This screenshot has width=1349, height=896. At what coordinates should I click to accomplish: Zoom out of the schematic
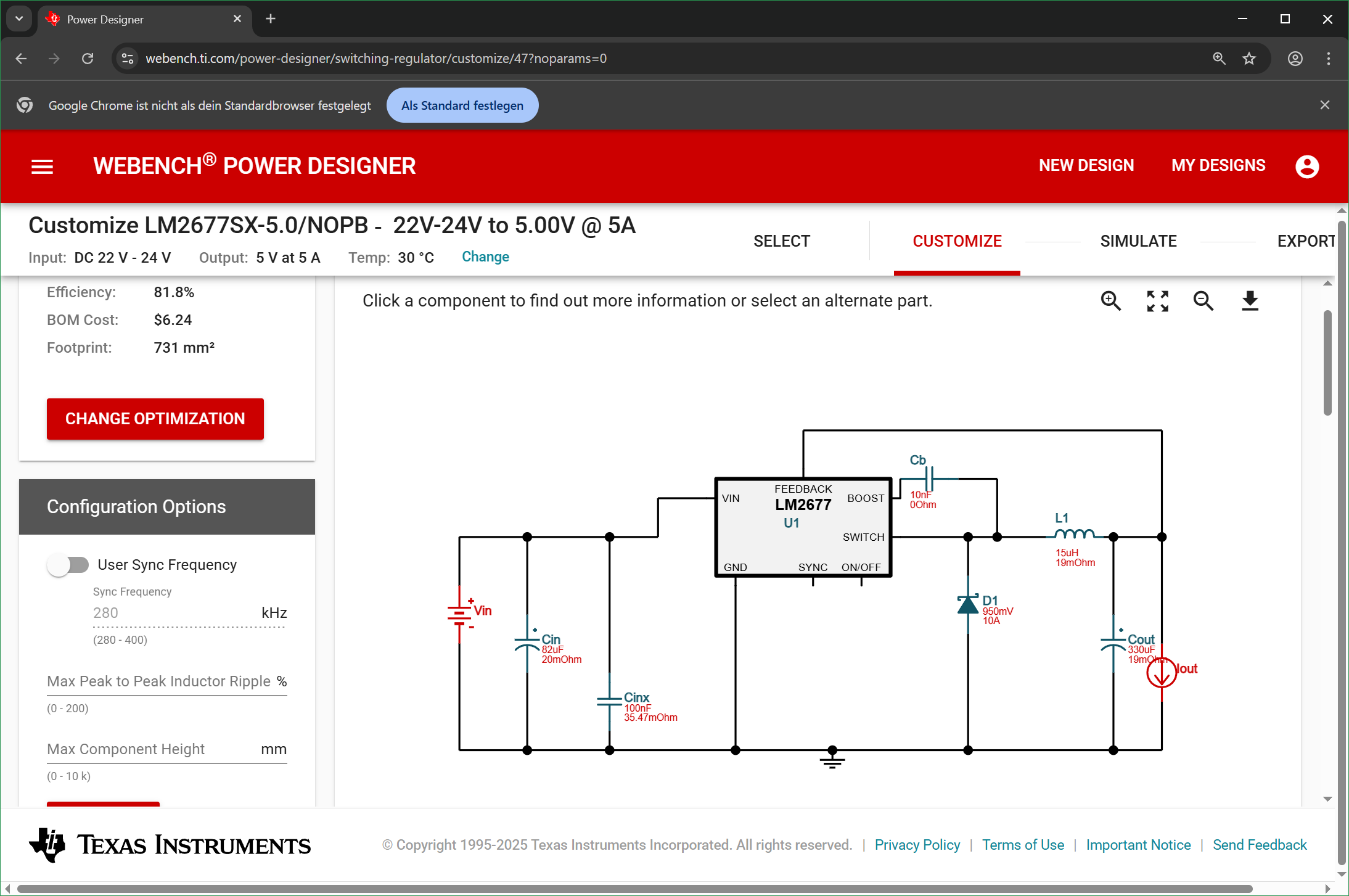coord(1203,301)
